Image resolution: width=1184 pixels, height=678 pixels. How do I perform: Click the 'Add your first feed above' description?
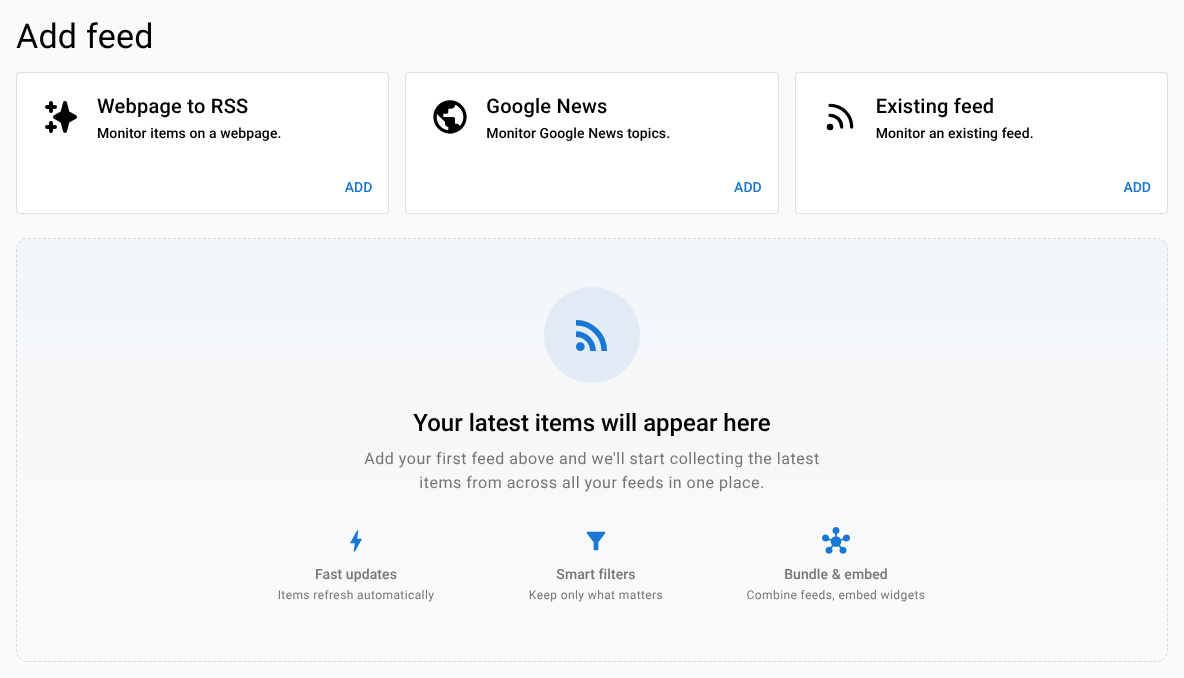click(x=591, y=470)
